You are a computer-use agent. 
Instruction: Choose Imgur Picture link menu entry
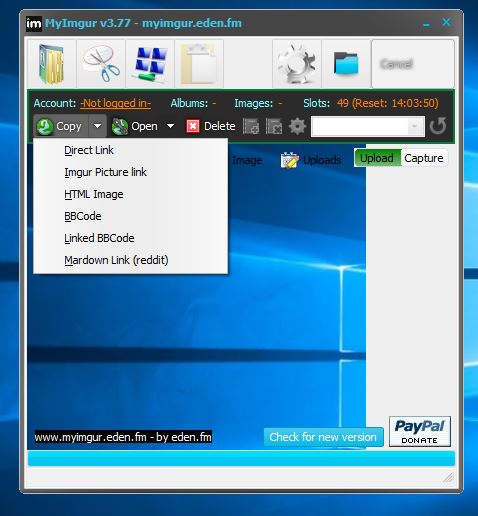(131, 172)
